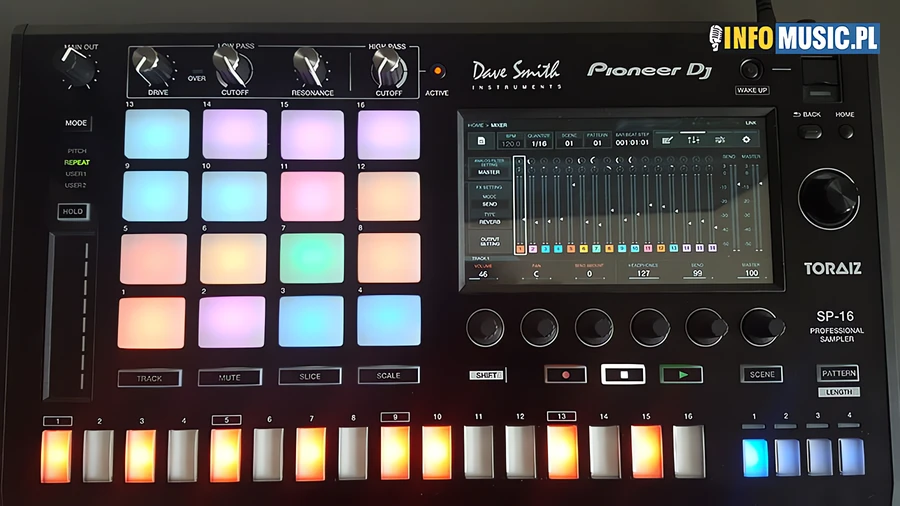
Task: Push the BACK hardware button
Action: coord(810,132)
